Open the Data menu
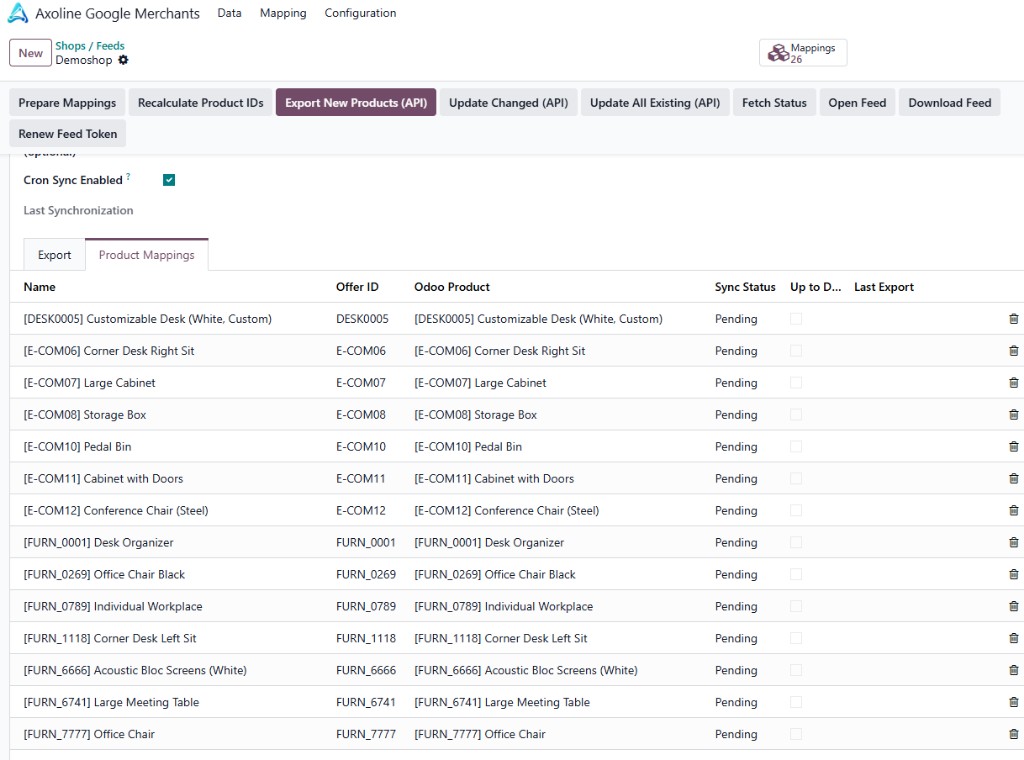Screen dimensions: 1024x760 coord(229,13)
